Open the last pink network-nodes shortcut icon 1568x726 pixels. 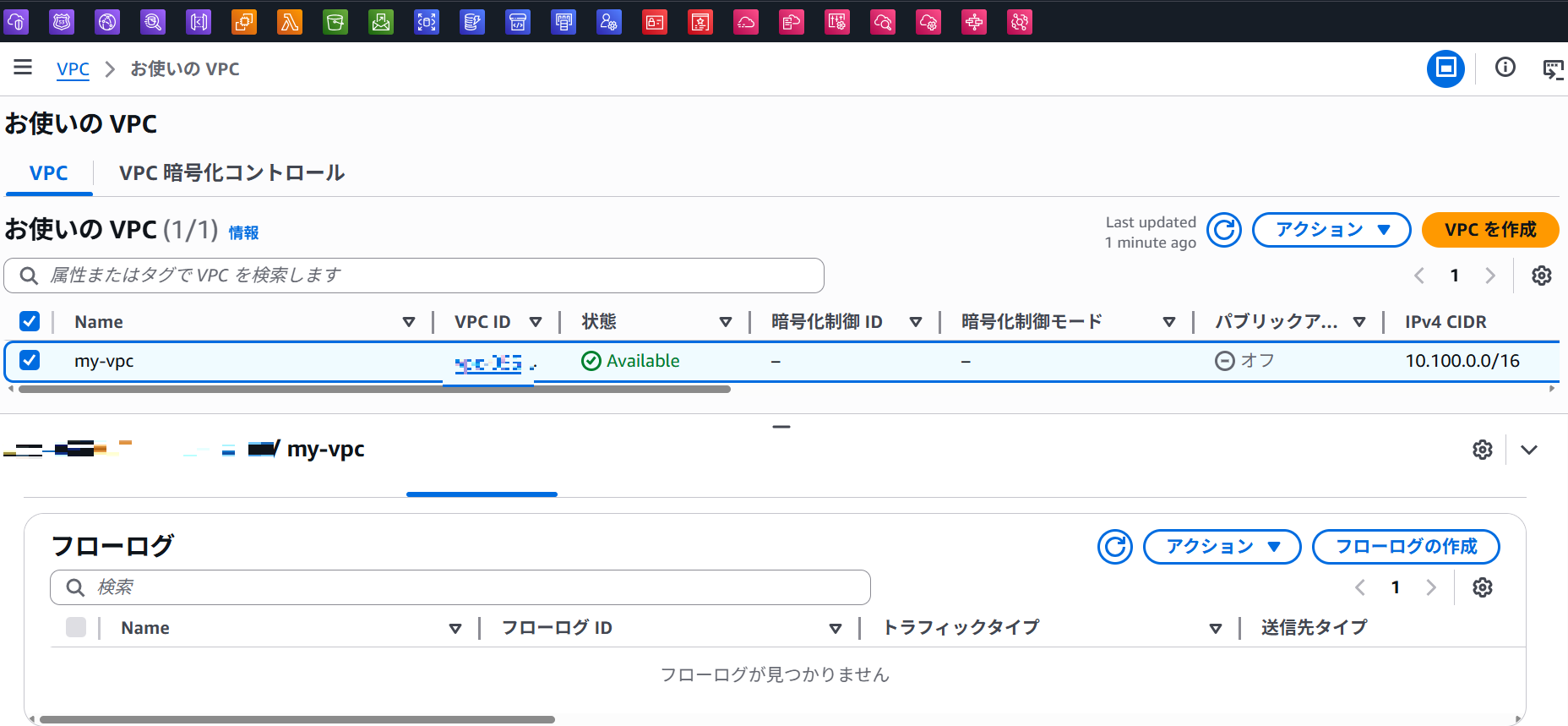(1020, 22)
